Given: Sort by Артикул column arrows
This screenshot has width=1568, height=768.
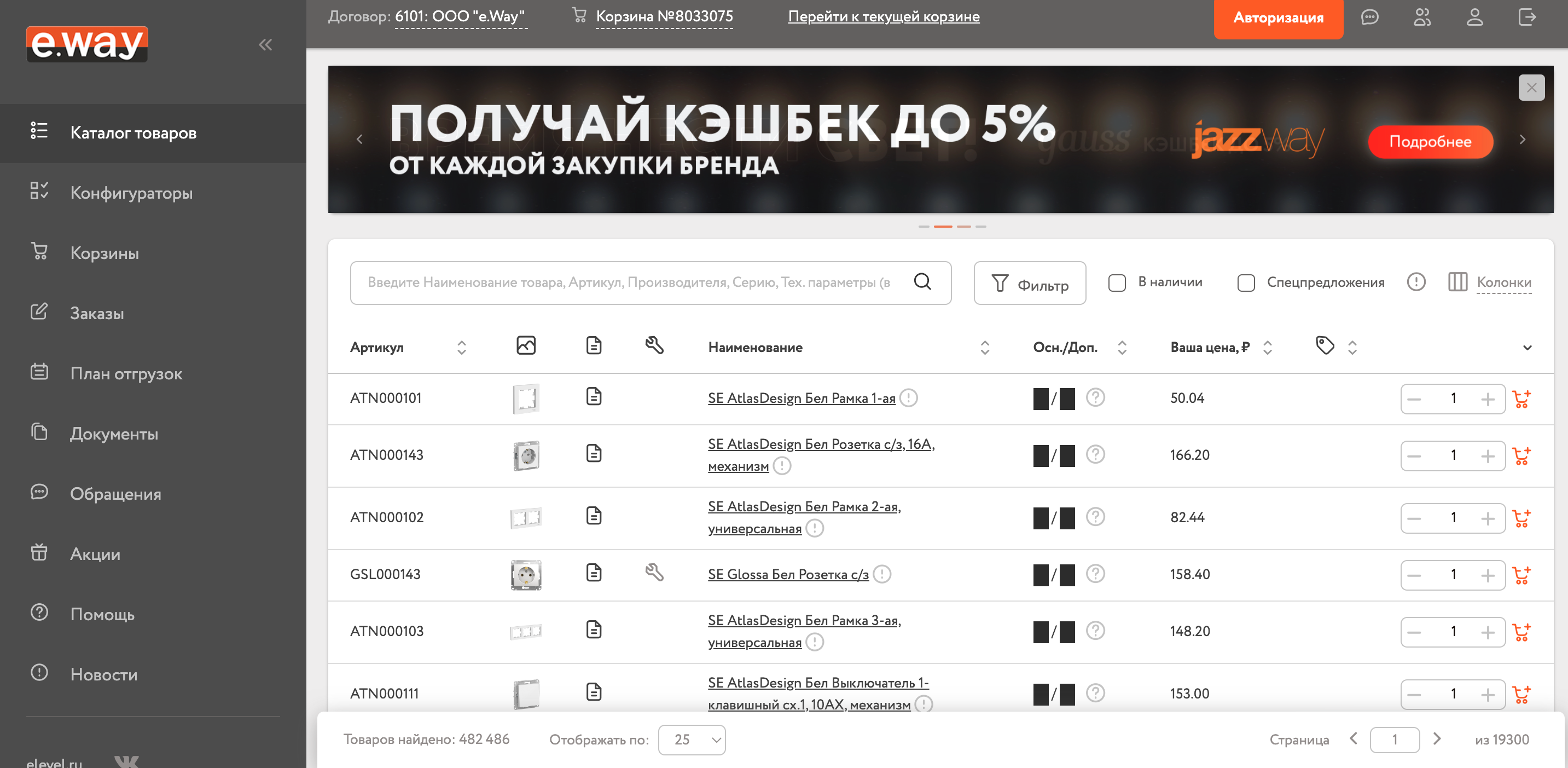Looking at the screenshot, I should pyautogui.click(x=461, y=348).
